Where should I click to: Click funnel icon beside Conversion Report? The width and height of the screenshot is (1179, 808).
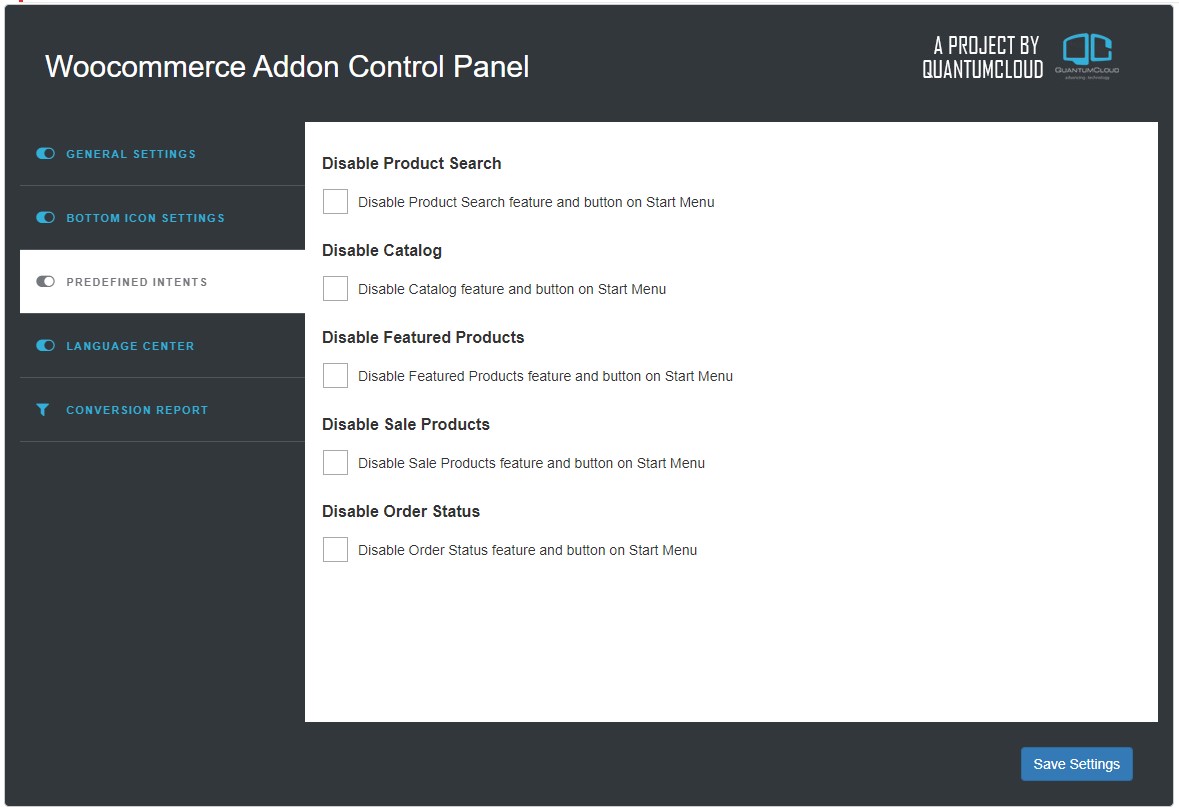(x=43, y=410)
